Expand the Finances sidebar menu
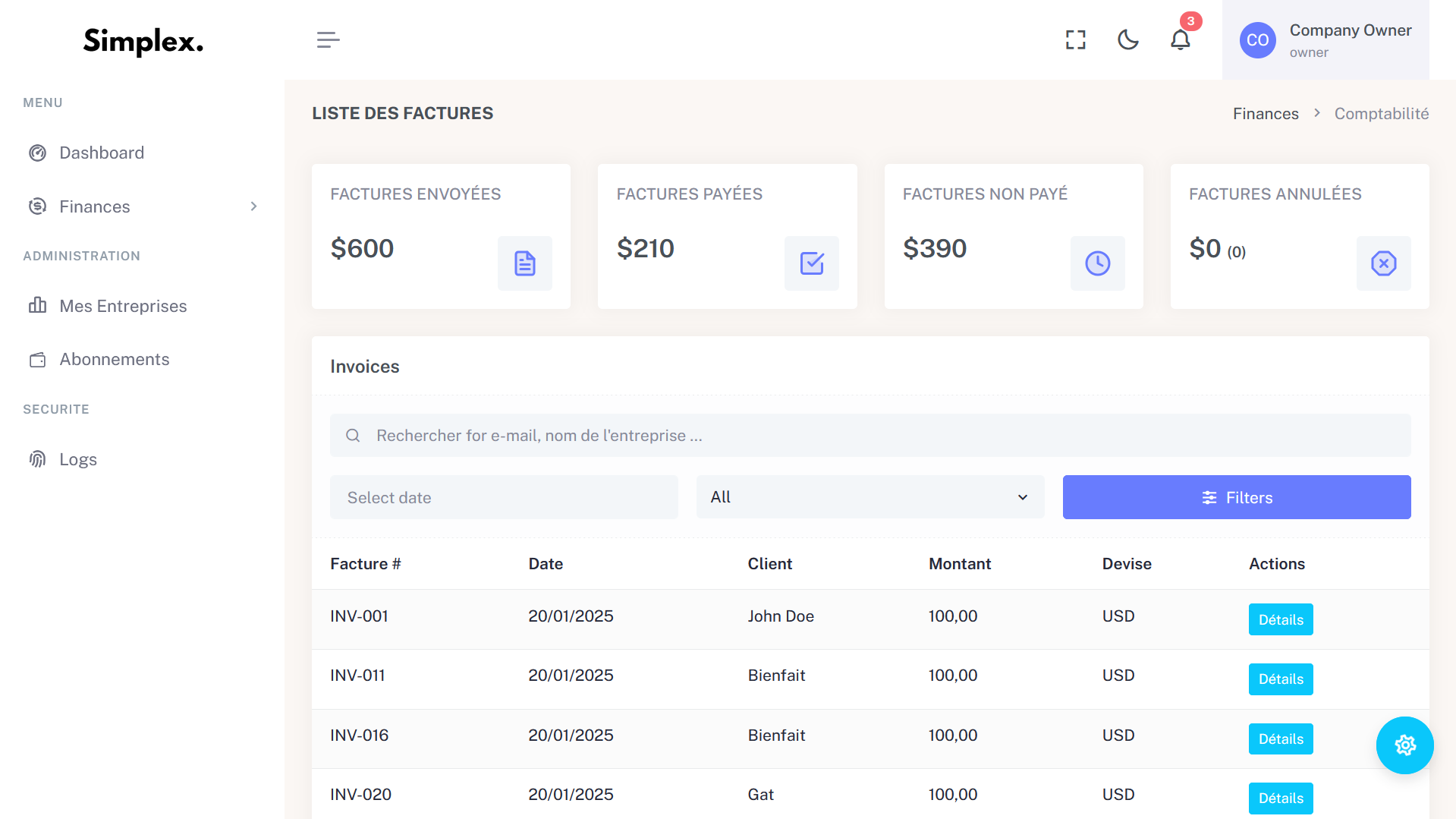Image resolution: width=1456 pixels, height=819 pixels. pyautogui.click(x=143, y=206)
